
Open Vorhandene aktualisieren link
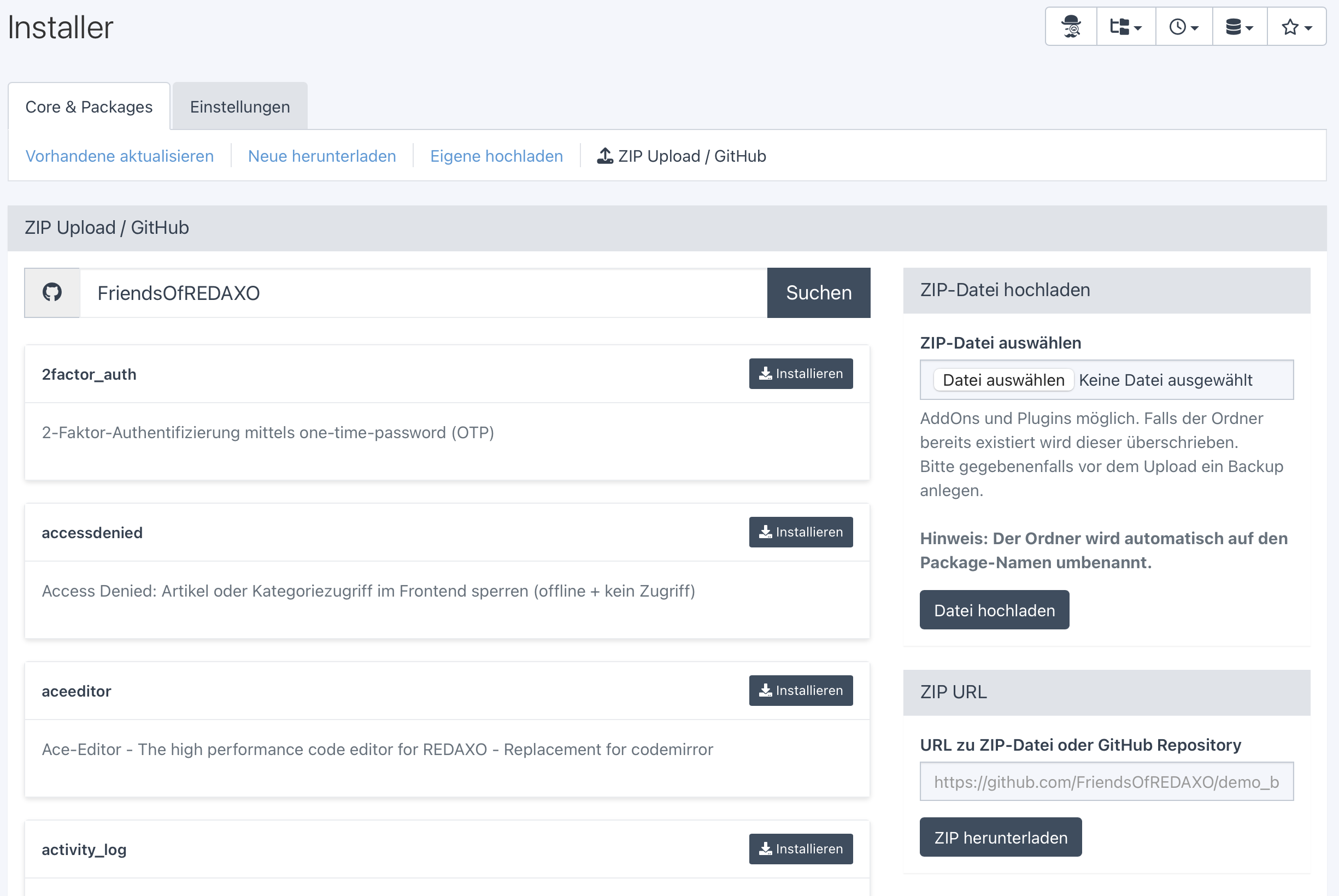(120, 156)
